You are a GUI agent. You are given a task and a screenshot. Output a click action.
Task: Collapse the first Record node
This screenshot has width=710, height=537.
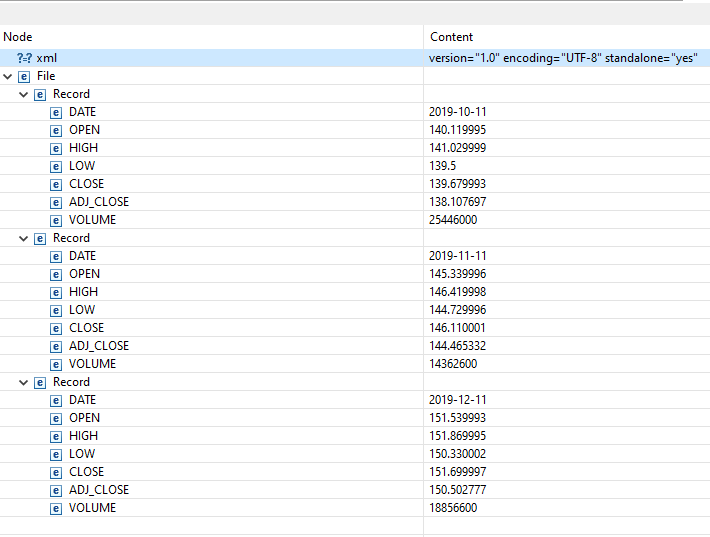click(24, 95)
